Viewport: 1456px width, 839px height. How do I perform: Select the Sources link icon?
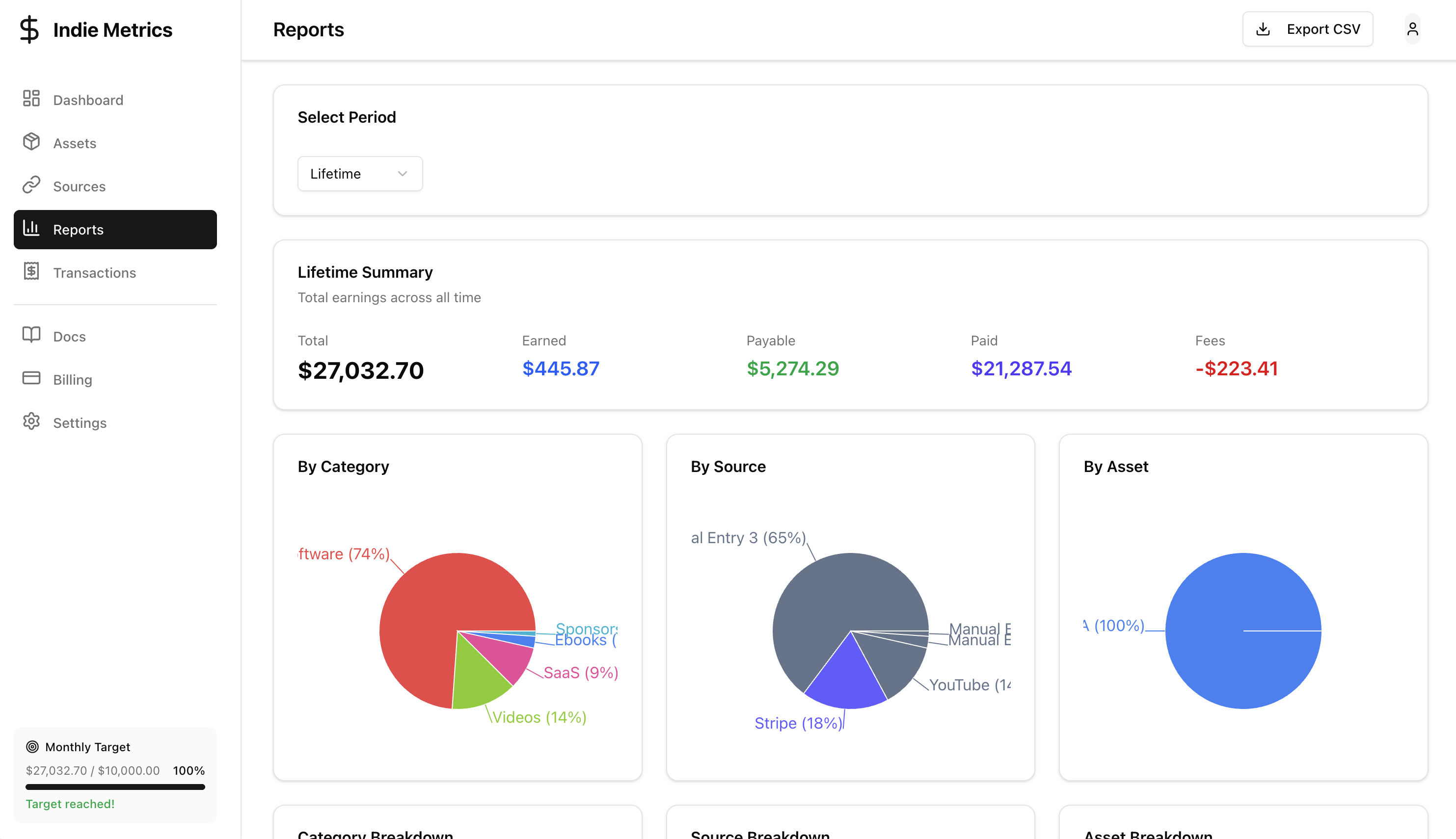point(31,185)
